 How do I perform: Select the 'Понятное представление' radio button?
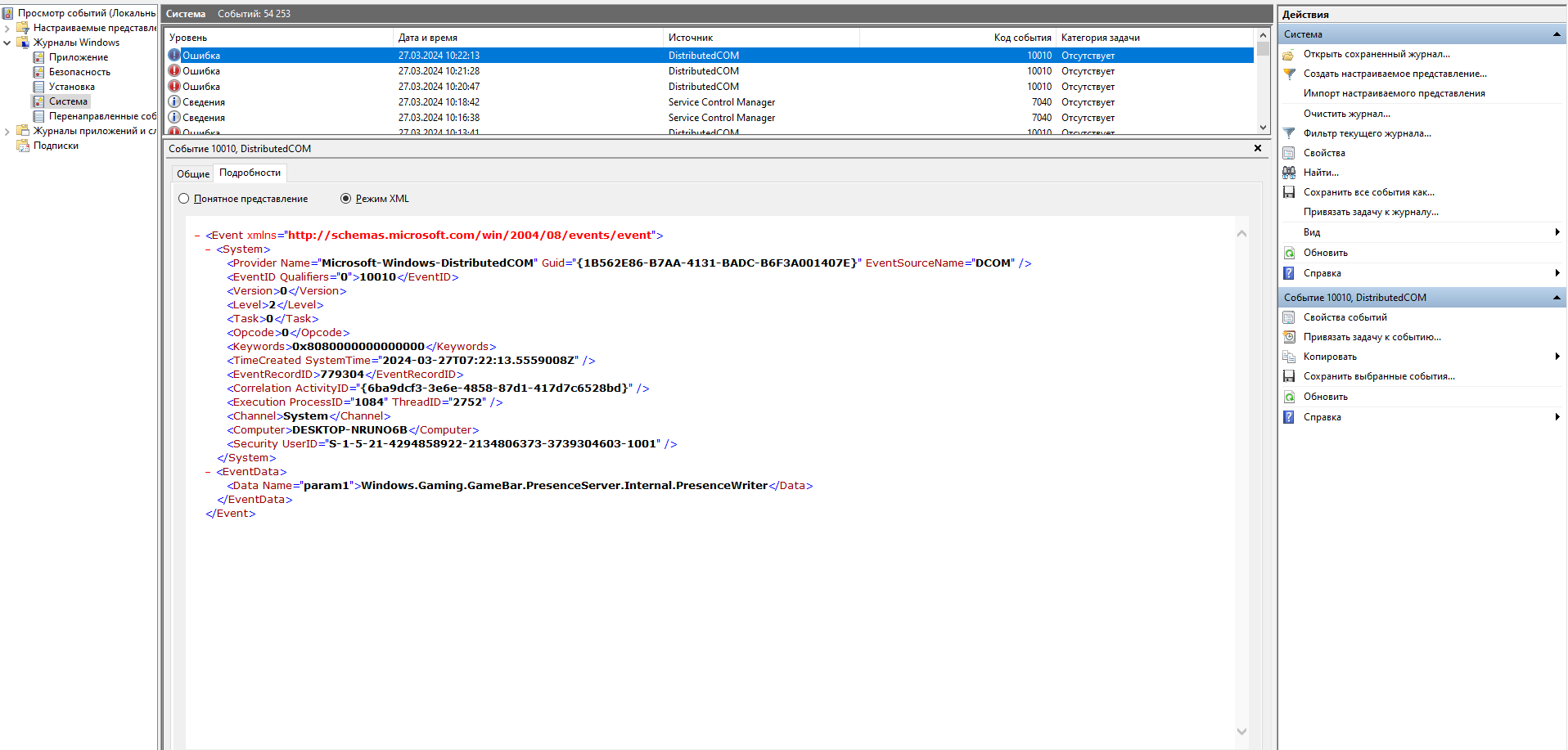click(x=184, y=199)
